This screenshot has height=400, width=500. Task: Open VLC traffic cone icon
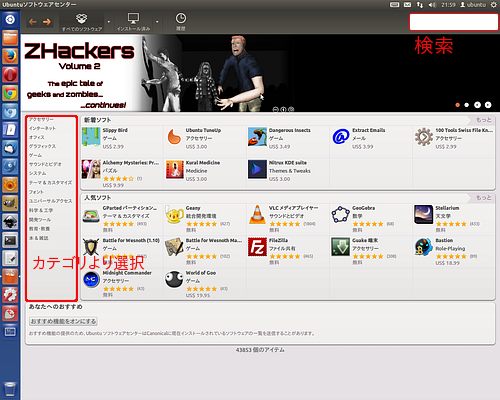257,214
